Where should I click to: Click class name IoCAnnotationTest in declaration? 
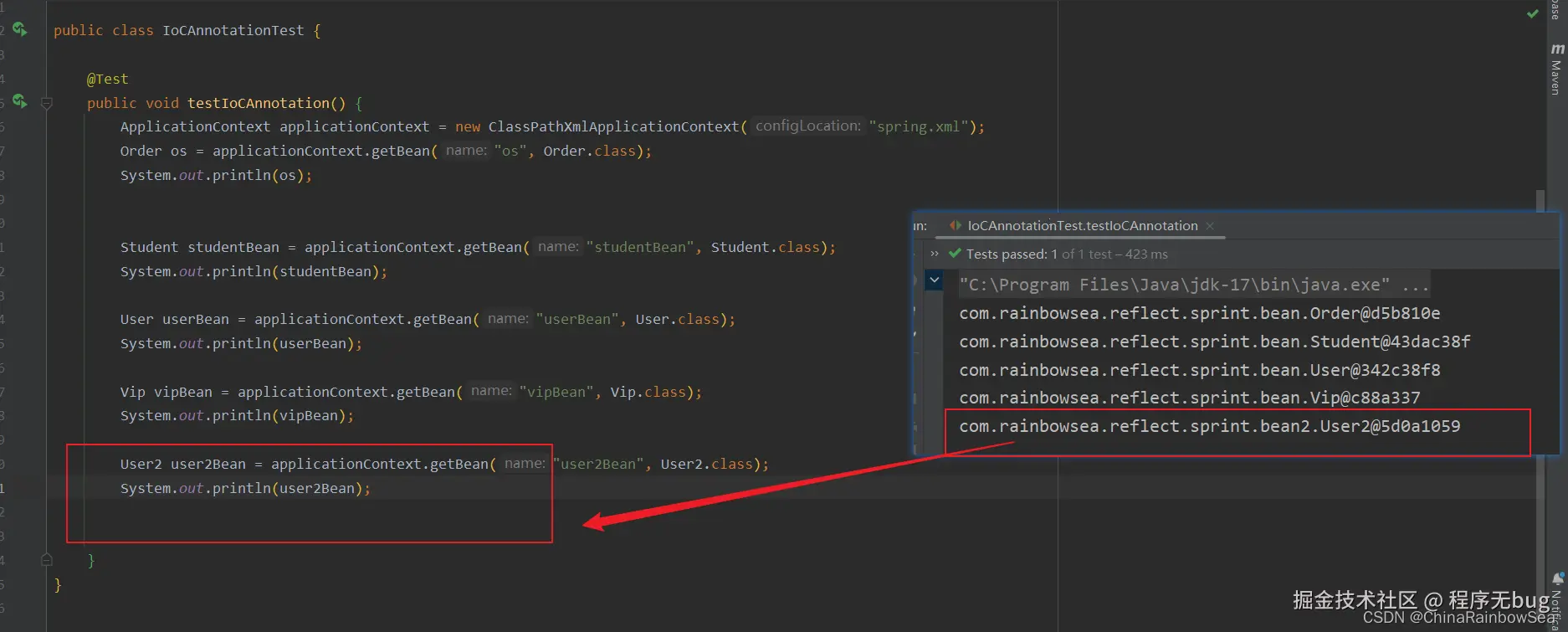coord(233,31)
